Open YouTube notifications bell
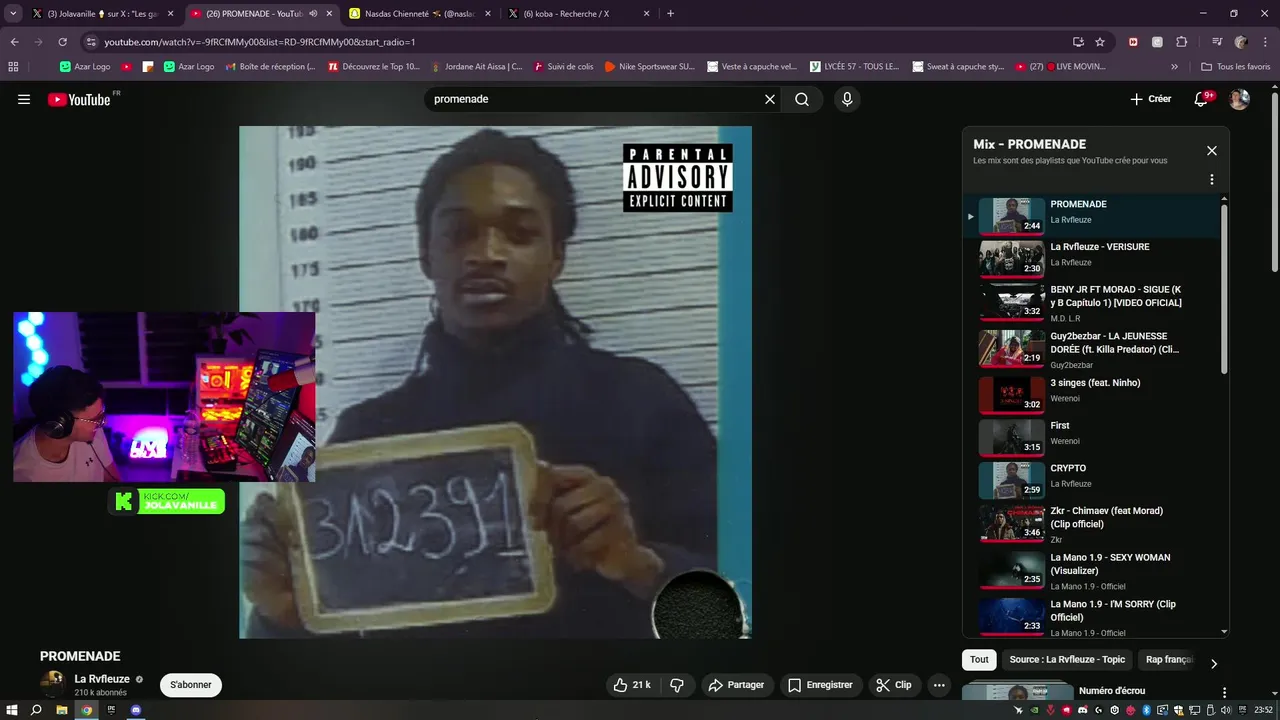Screen dimensions: 1280x720 pos(1203,99)
